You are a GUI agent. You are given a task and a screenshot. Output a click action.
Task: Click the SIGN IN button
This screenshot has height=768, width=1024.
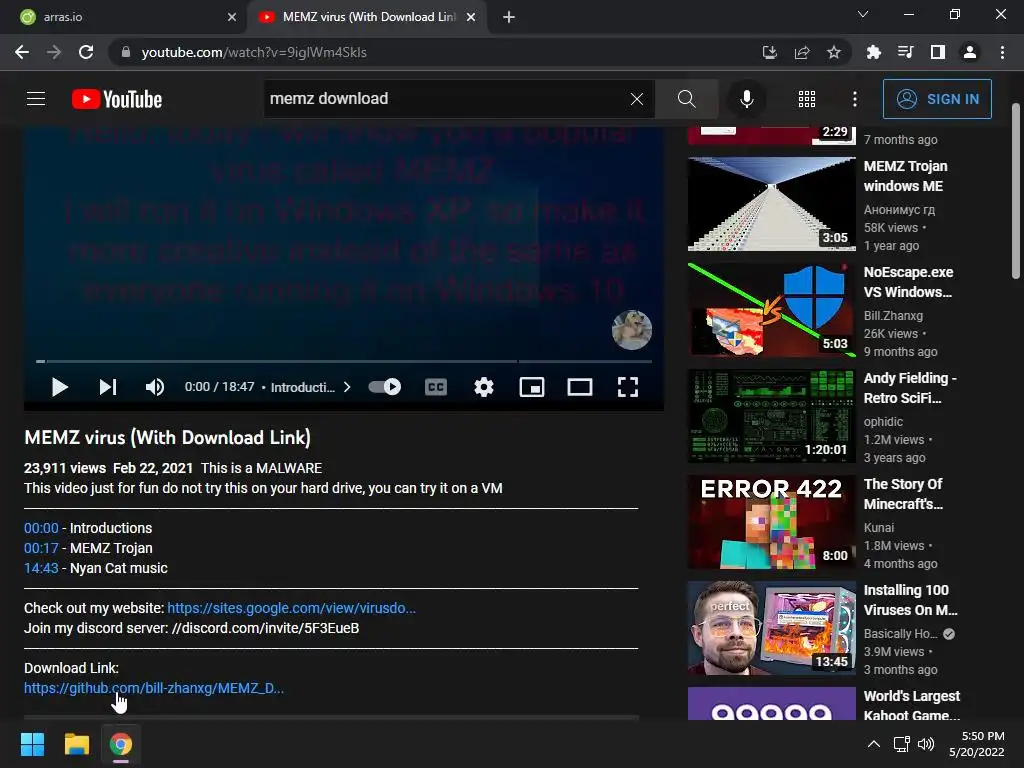(937, 99)
